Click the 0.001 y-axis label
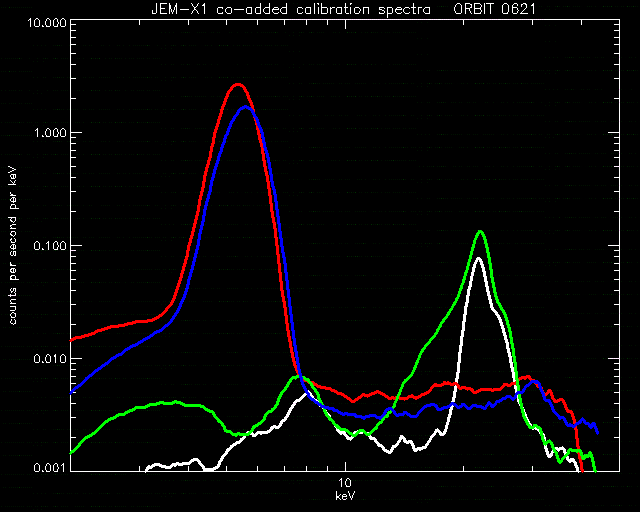Image resolution: width=640 pixels, height=512 pixels. click(x=49, y=468)
